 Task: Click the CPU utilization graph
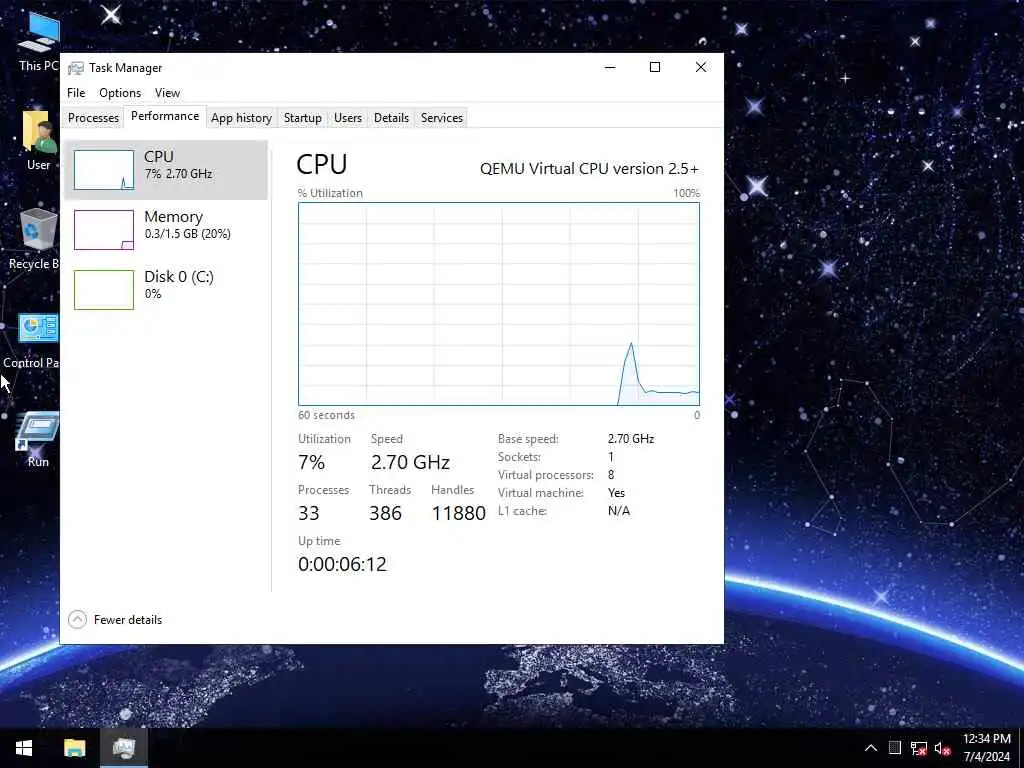pyautogui.click(x=499, y=304)
